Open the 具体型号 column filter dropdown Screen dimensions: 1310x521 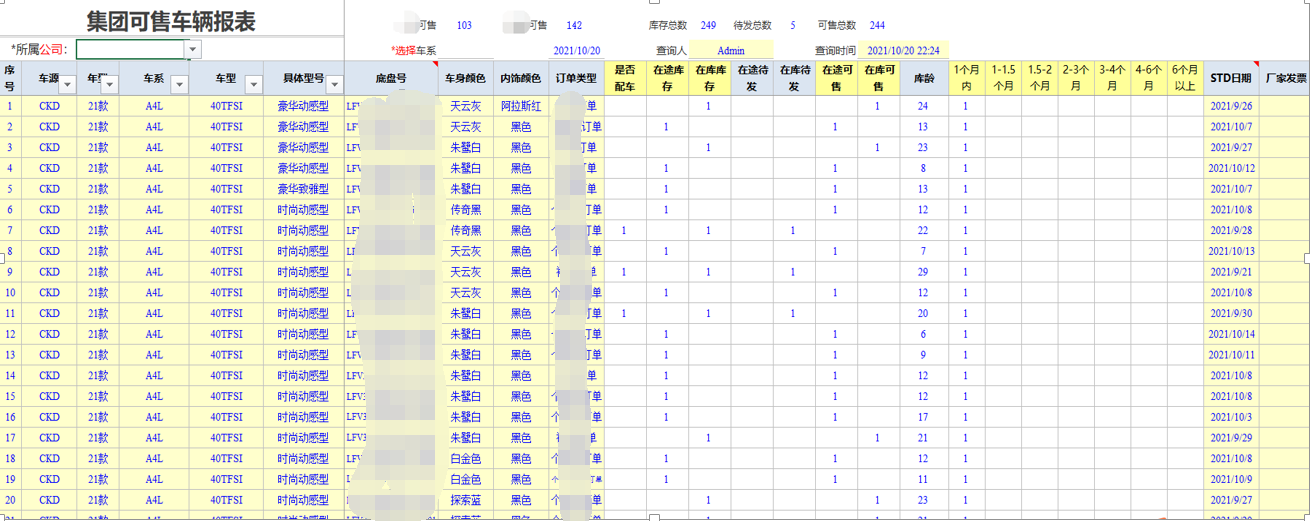[335, 85]
